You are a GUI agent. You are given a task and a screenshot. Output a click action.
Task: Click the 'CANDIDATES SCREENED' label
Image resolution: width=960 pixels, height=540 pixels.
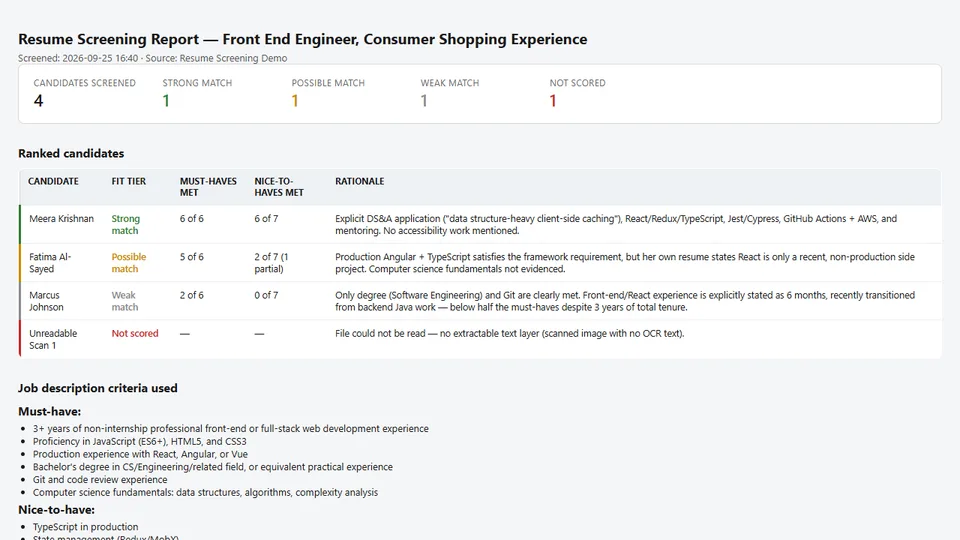(84, 83)
